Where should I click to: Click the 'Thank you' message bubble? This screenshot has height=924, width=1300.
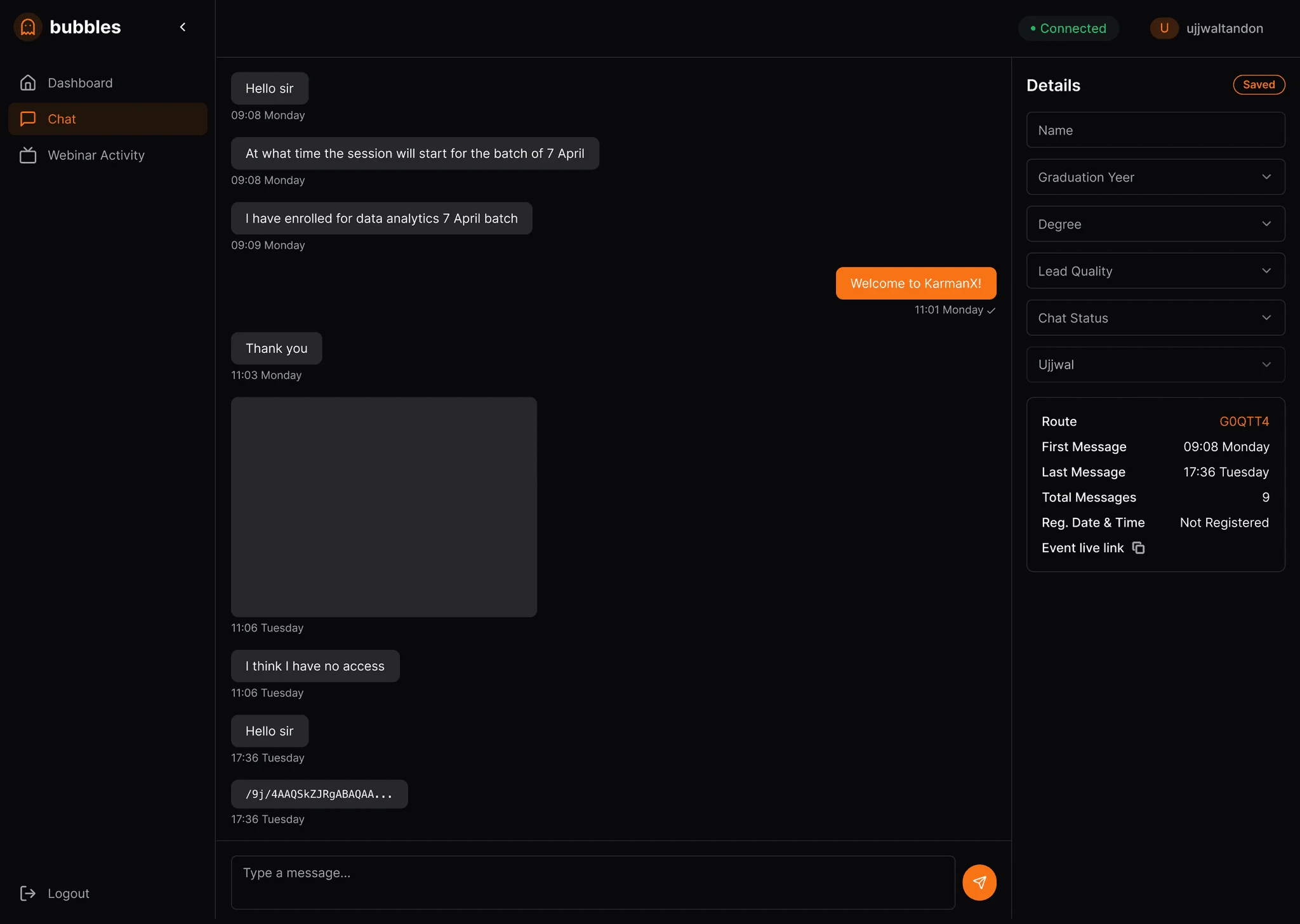[276, 348]
